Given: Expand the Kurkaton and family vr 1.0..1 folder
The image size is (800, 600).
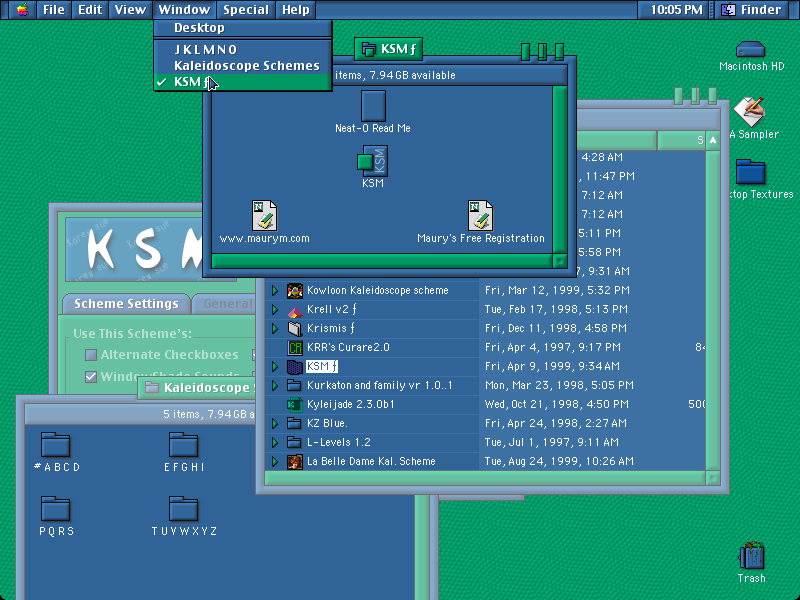Looking at the screenshot, I should click(x=274, y=385).
